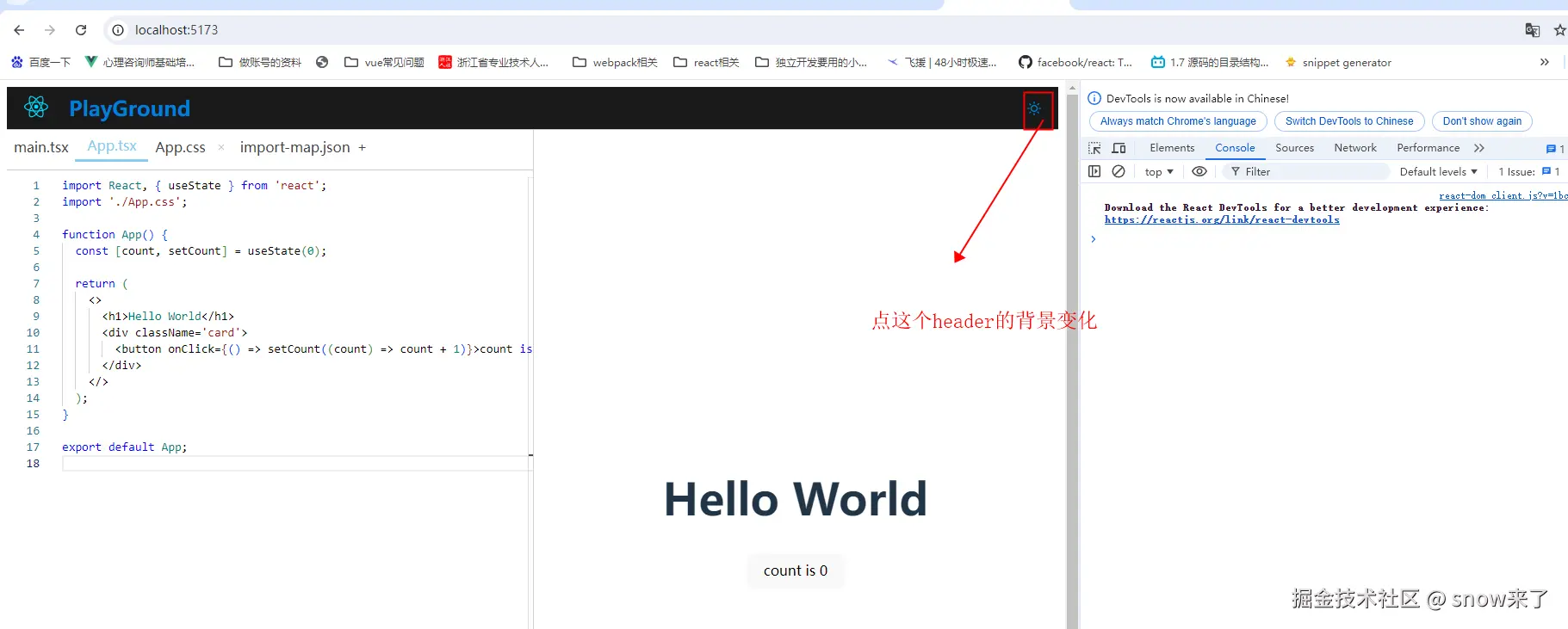Click 'Switch DevTools to Chinese' button
This screenshot has height=629, width=1568.
(1349, 121)
